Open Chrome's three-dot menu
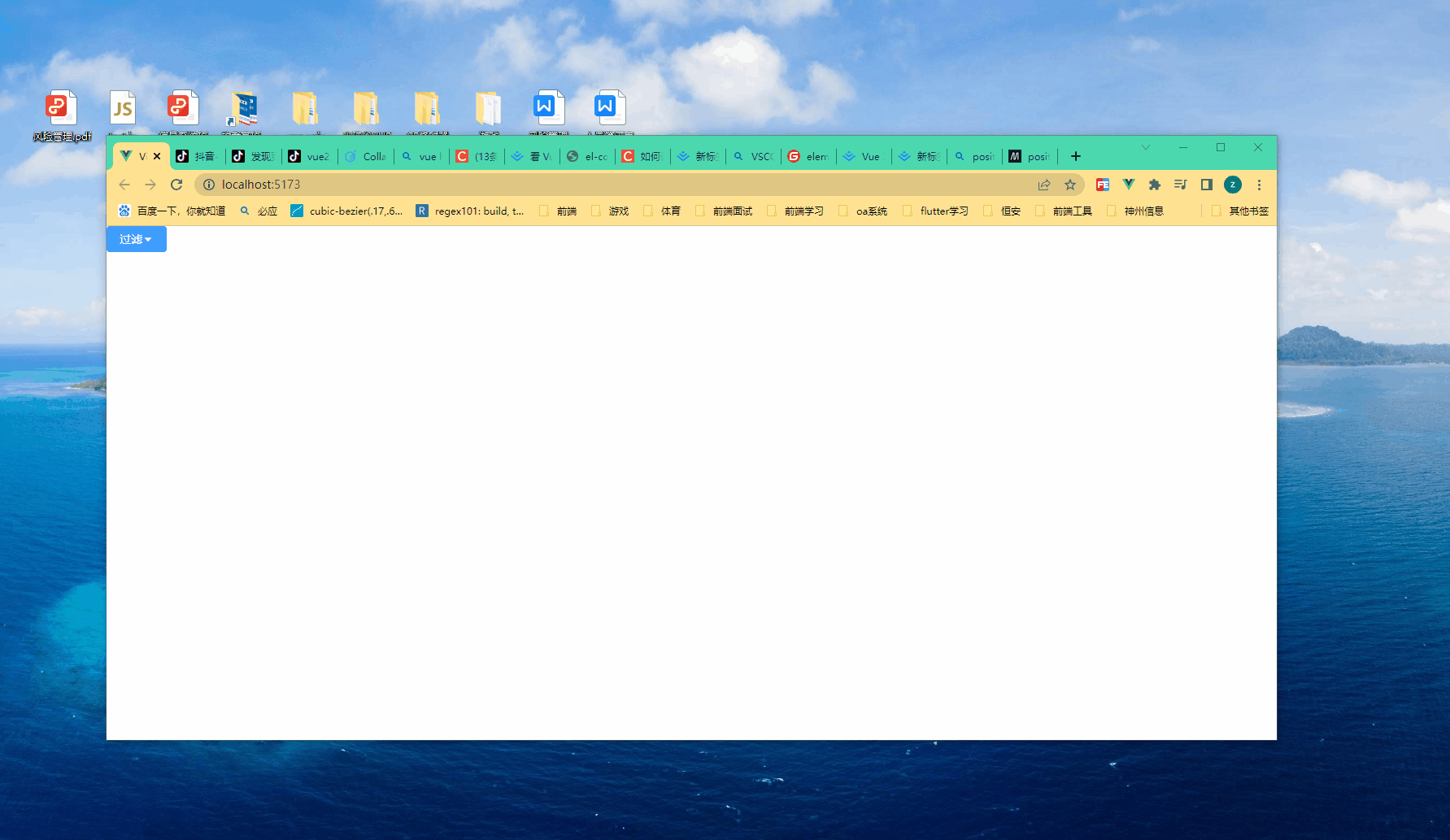This screenshot has width=1450, height=840. 1259,185
